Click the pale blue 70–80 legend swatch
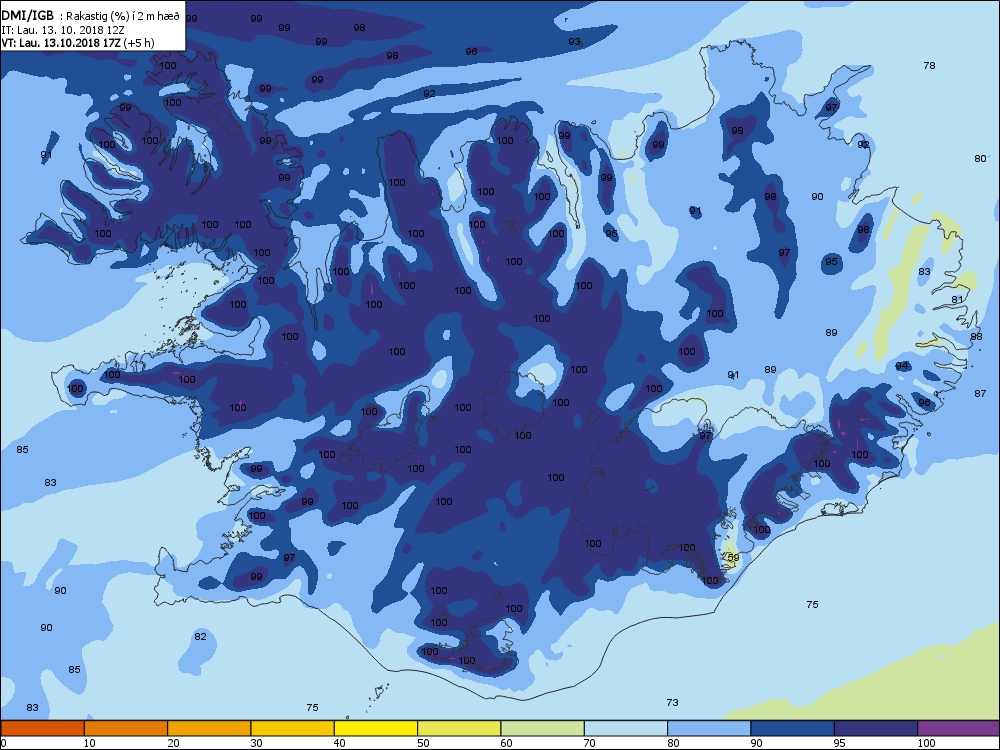1000x750 pixels. (626, 728)
